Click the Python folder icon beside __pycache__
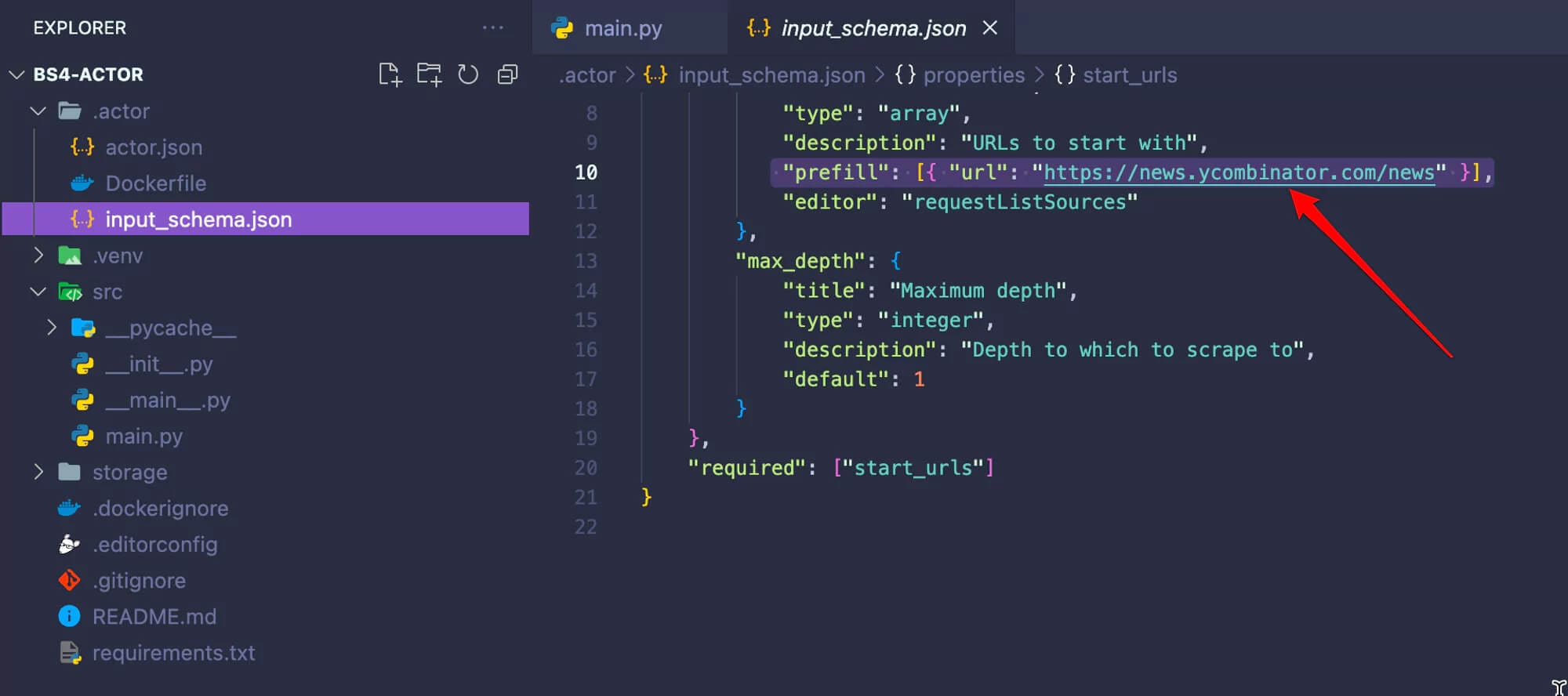The image size is (1568, 696). (83, 328)
